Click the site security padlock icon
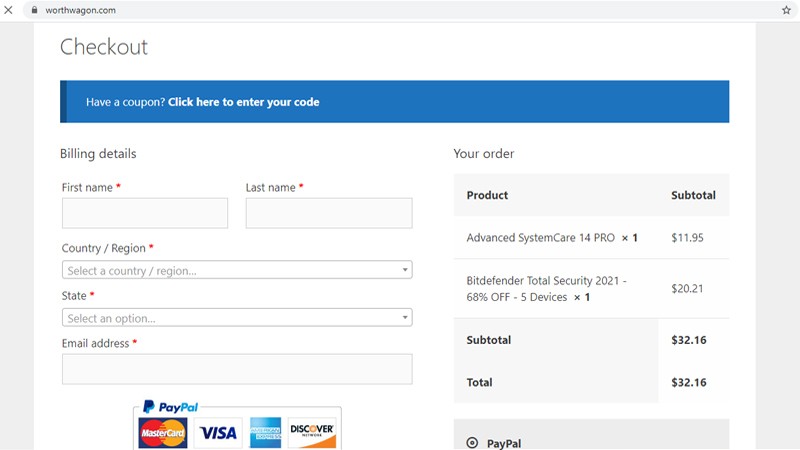 pos(35,10)
